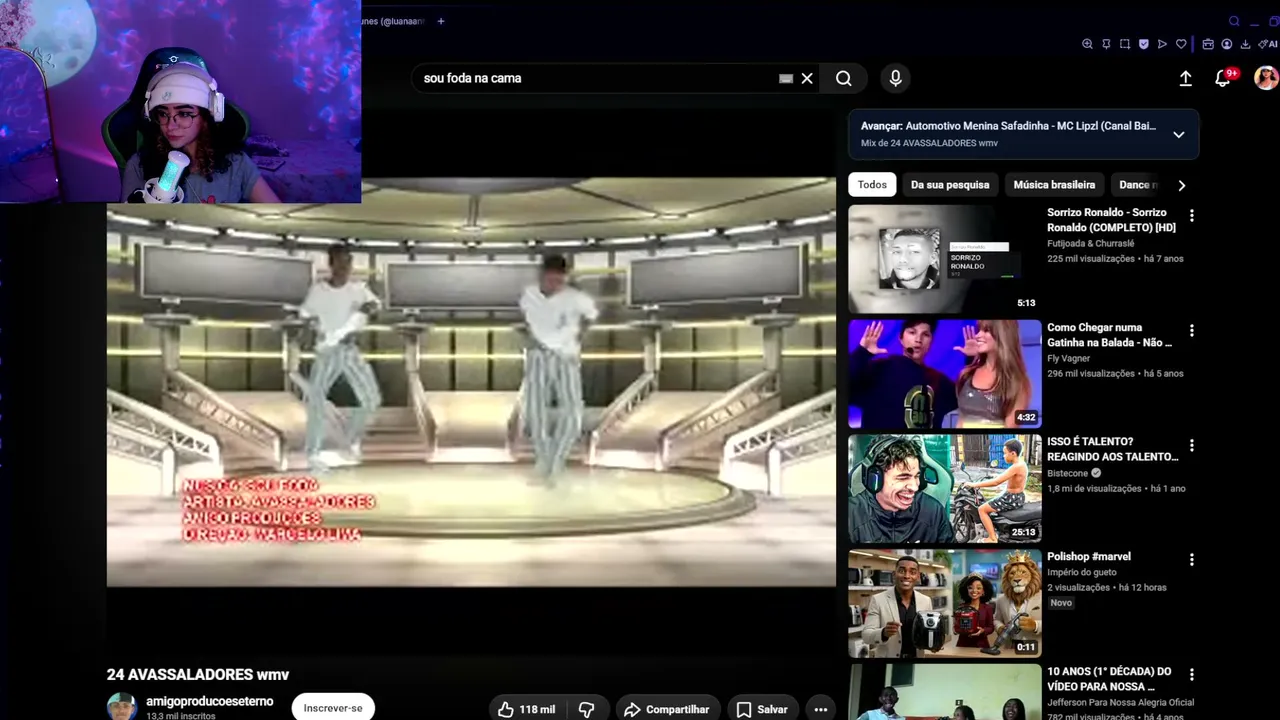Open options for ISSO É TALENTO video

tap(1191, 445)
